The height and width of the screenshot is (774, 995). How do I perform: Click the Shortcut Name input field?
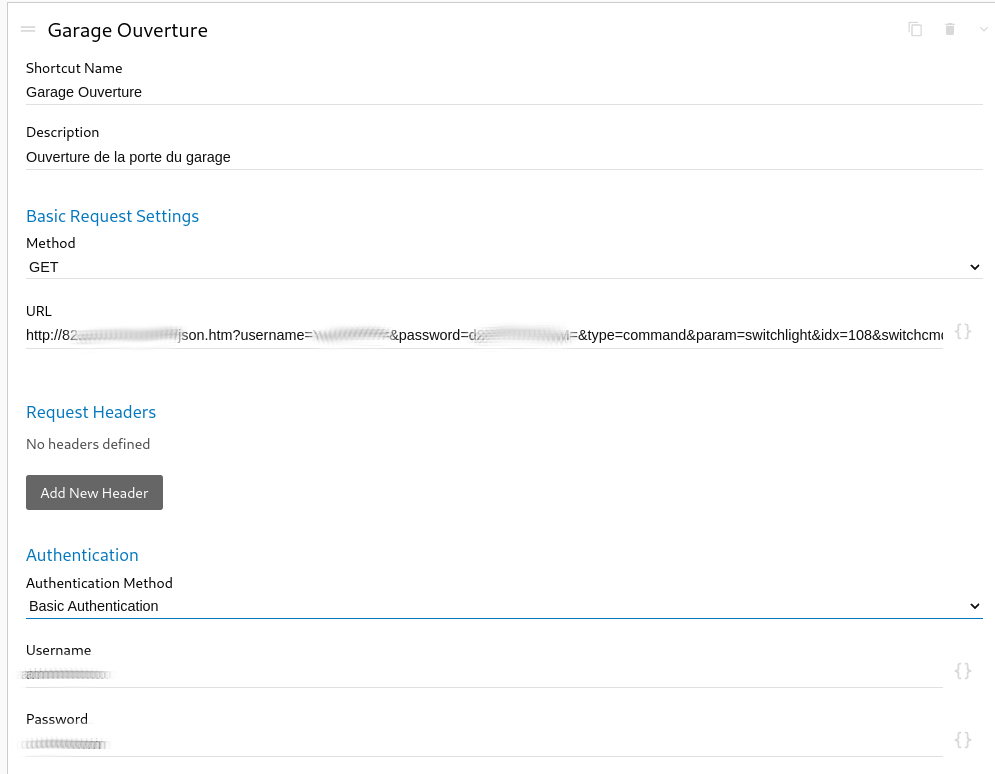tap(504, 92)
